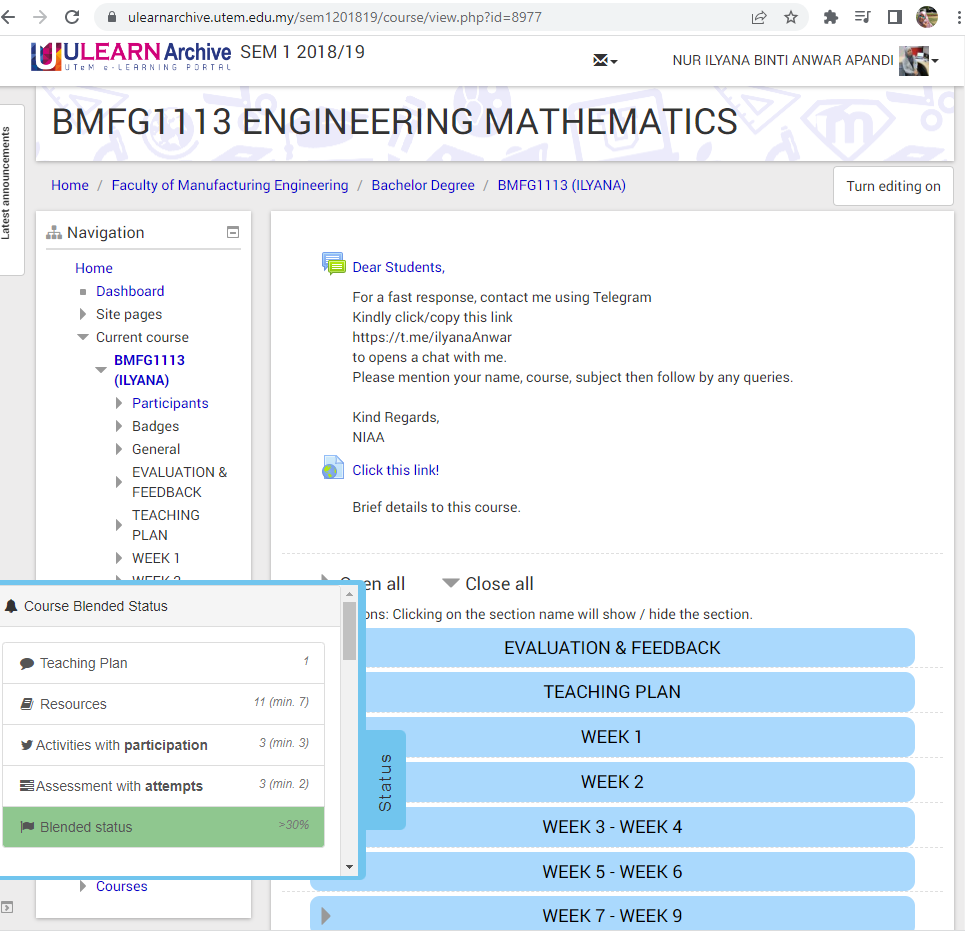Open the Latest announcements side panel
Viewport: 965px width, 931px height.
point(8,184)
